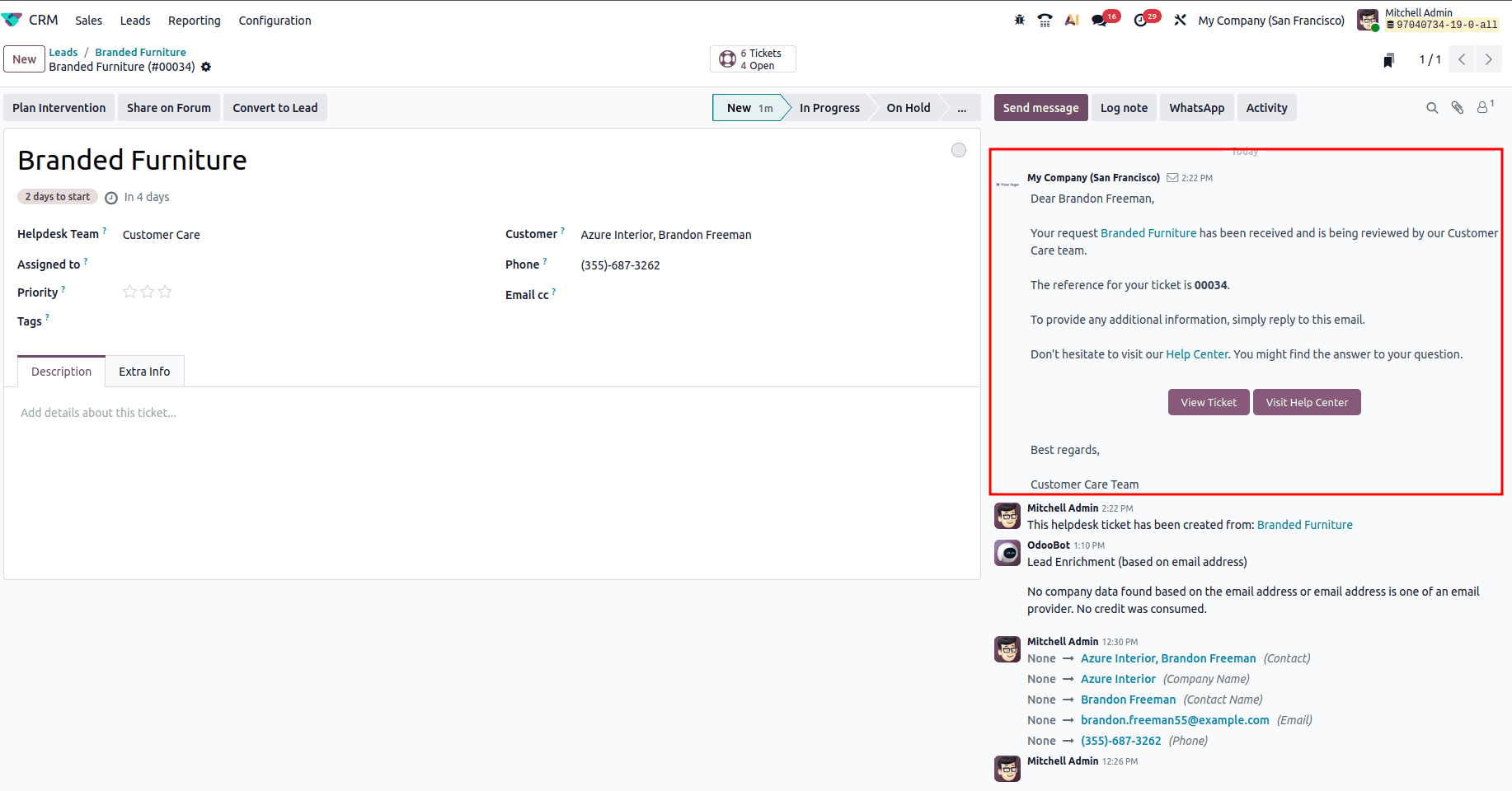The image size is (1512, 791).
Task: Go to next record with the right arrow
Action: pos(1488,59)
